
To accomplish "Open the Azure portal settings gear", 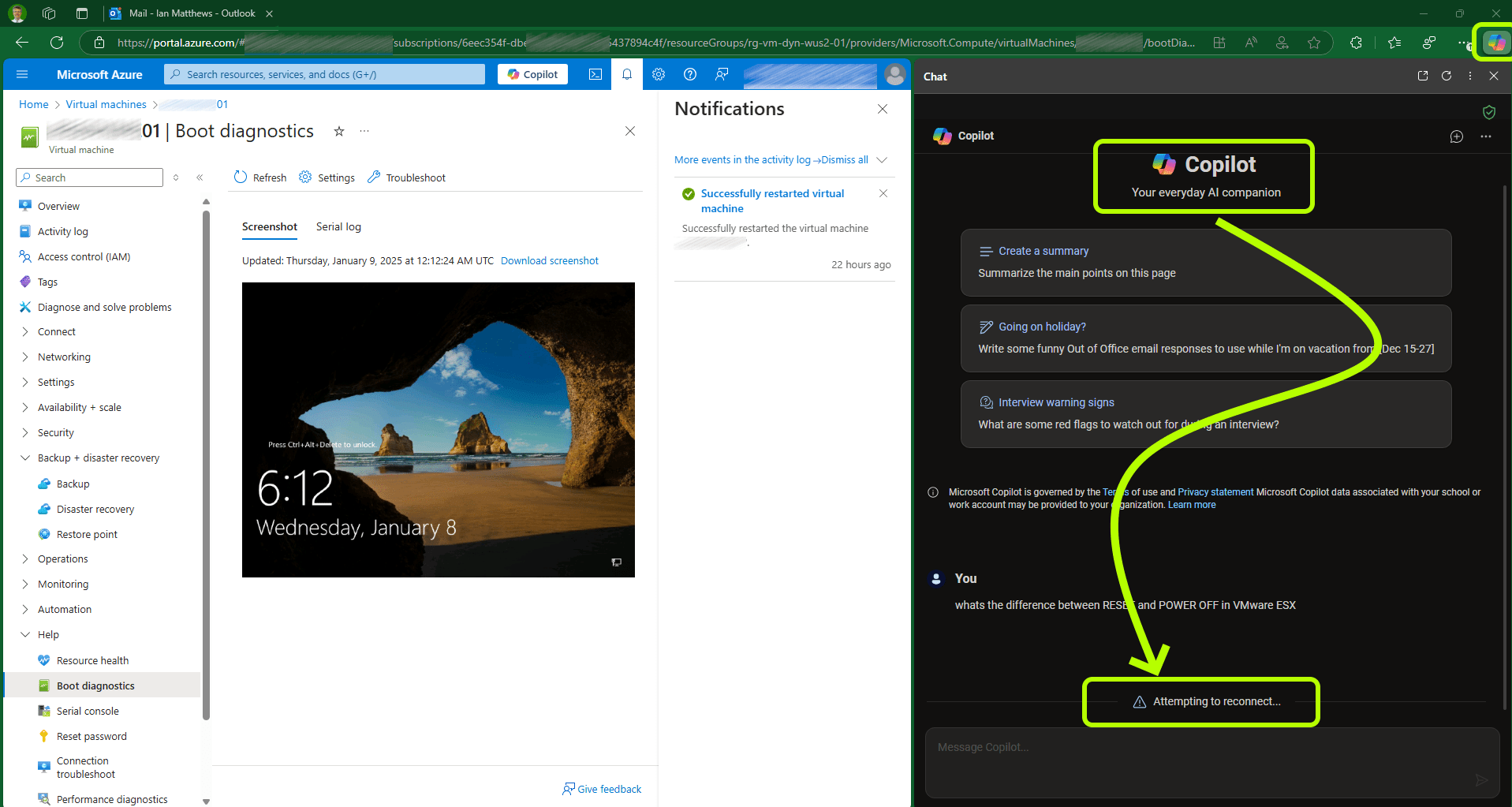I will [659, 74].
